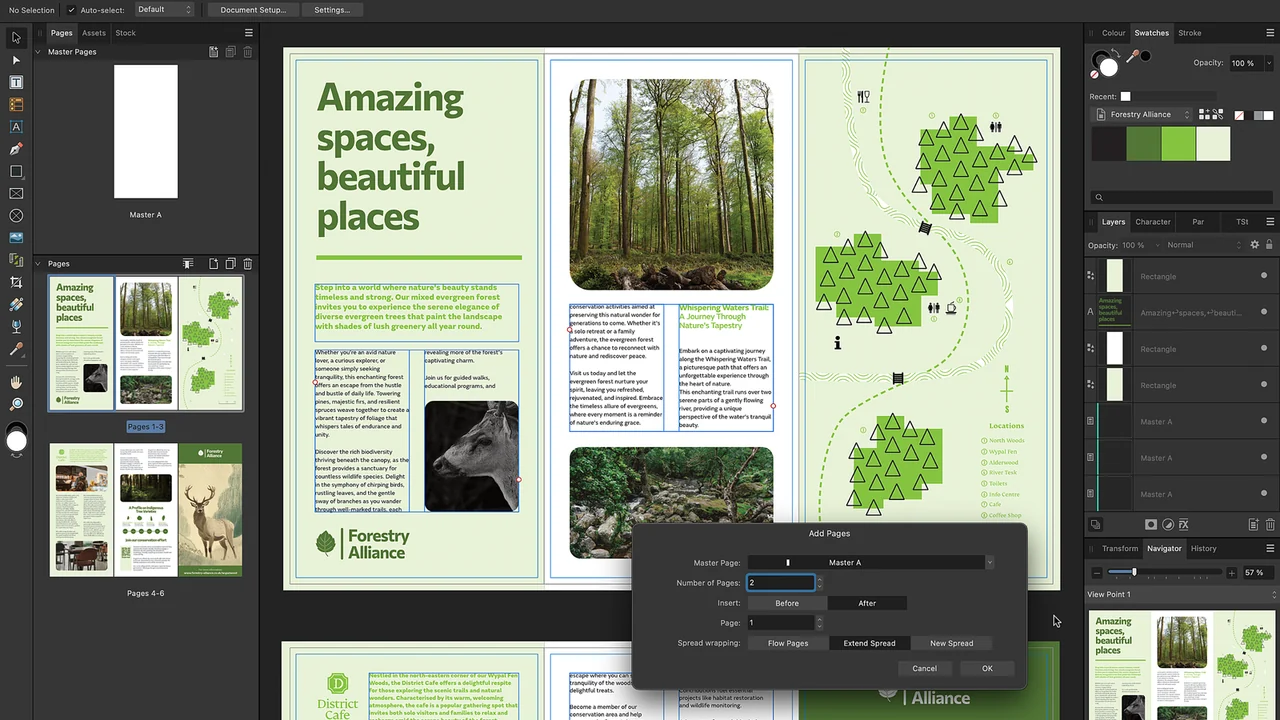Switch to the Assets tab
This screenshot has width=1280, height=720.
94,33
